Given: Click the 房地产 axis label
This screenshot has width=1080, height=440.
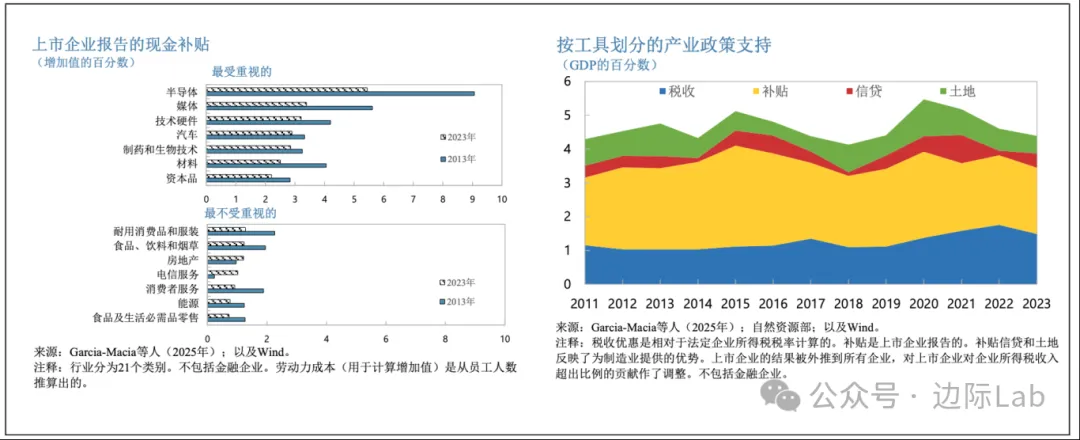Looking at the screenshot, I should point(183,260).
